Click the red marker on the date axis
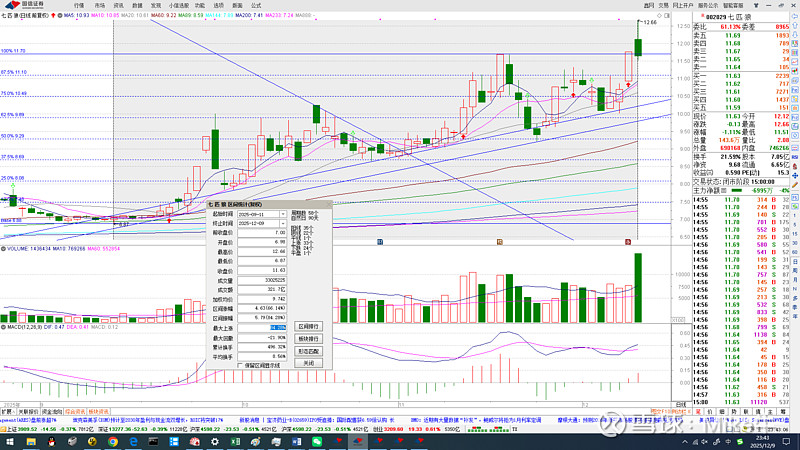The width and height of the screenshot is (800, 450). click(x=627, y=241)
